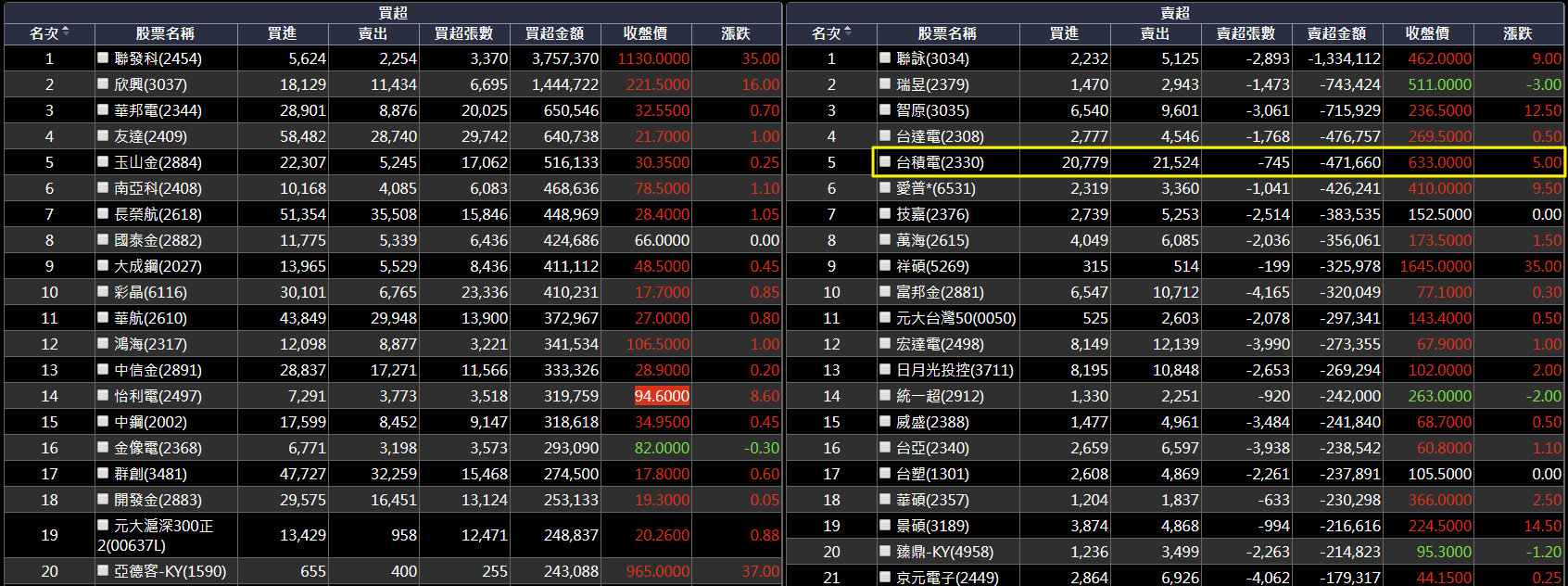Click buy-over amount 3,757,370
This screenshot has height=586, width=1568.
point(565,58)
